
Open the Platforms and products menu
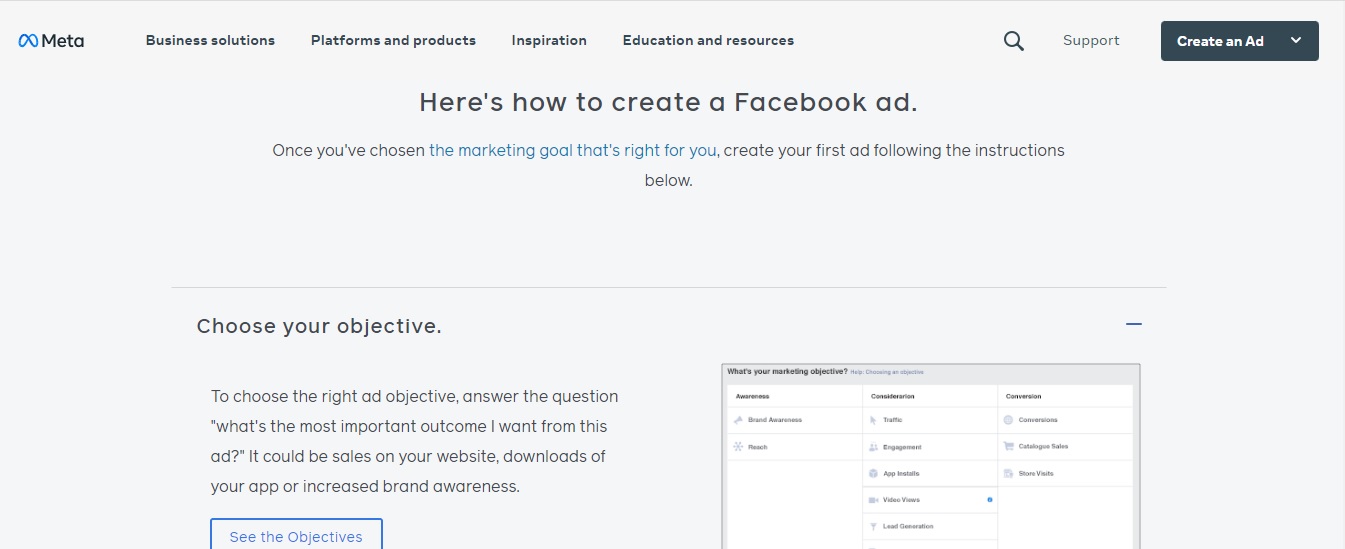tap(393, 41)
